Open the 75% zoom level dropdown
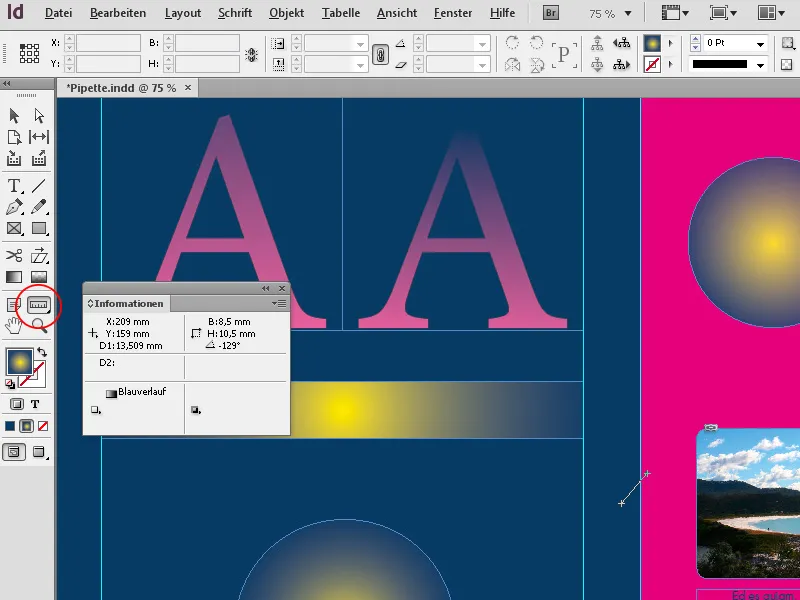This screenshot has height=600, width=800. point(628,13)
